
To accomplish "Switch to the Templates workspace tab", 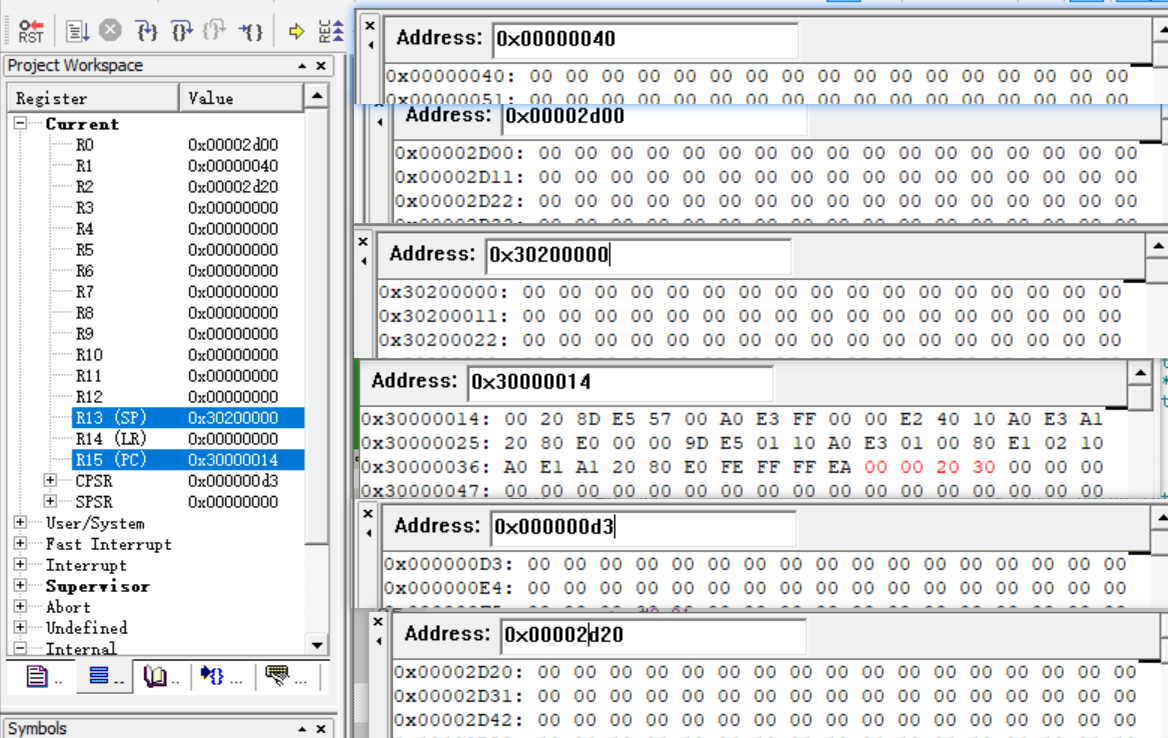I will [285, 676].
